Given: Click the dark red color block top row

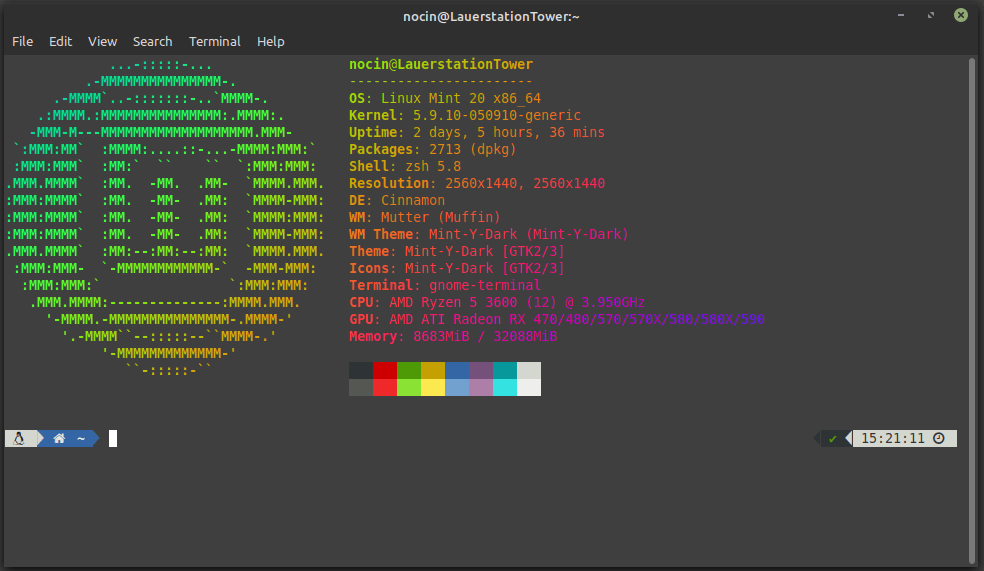Looking at the screenshot, I should click(385, 370).
